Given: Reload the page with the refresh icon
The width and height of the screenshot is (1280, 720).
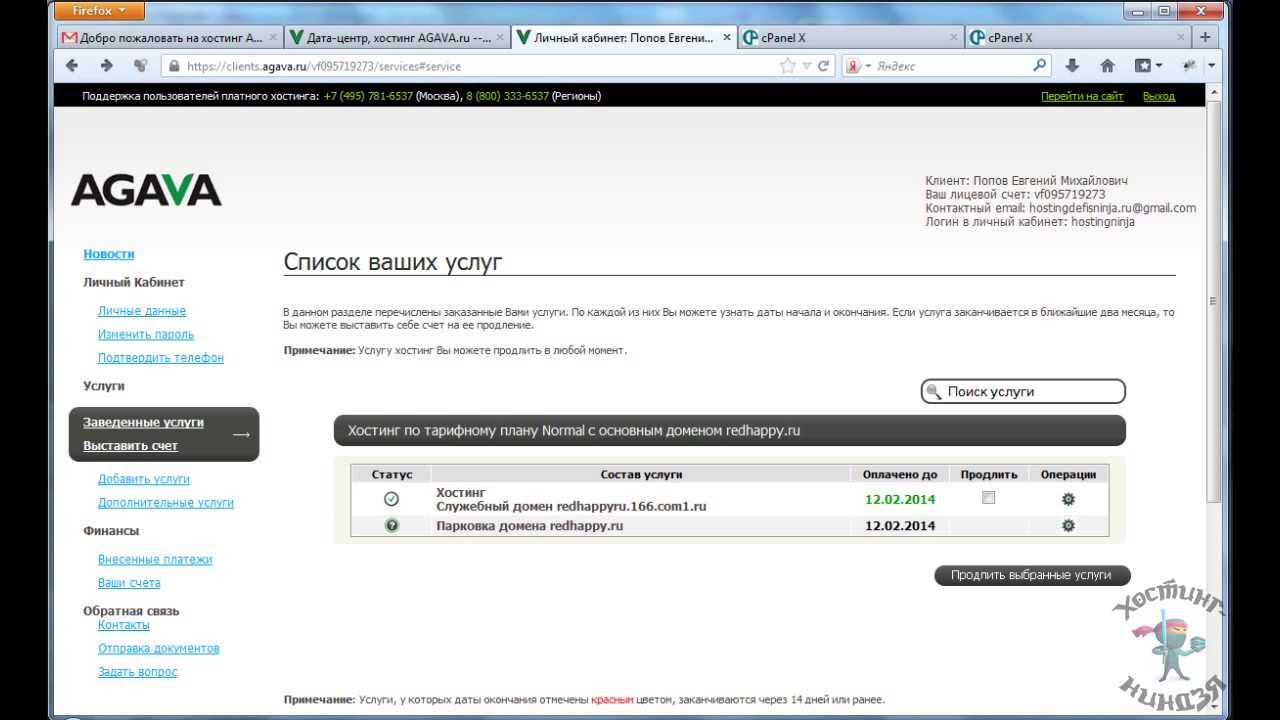Looking at the screenshot, I should click(824, 66).
